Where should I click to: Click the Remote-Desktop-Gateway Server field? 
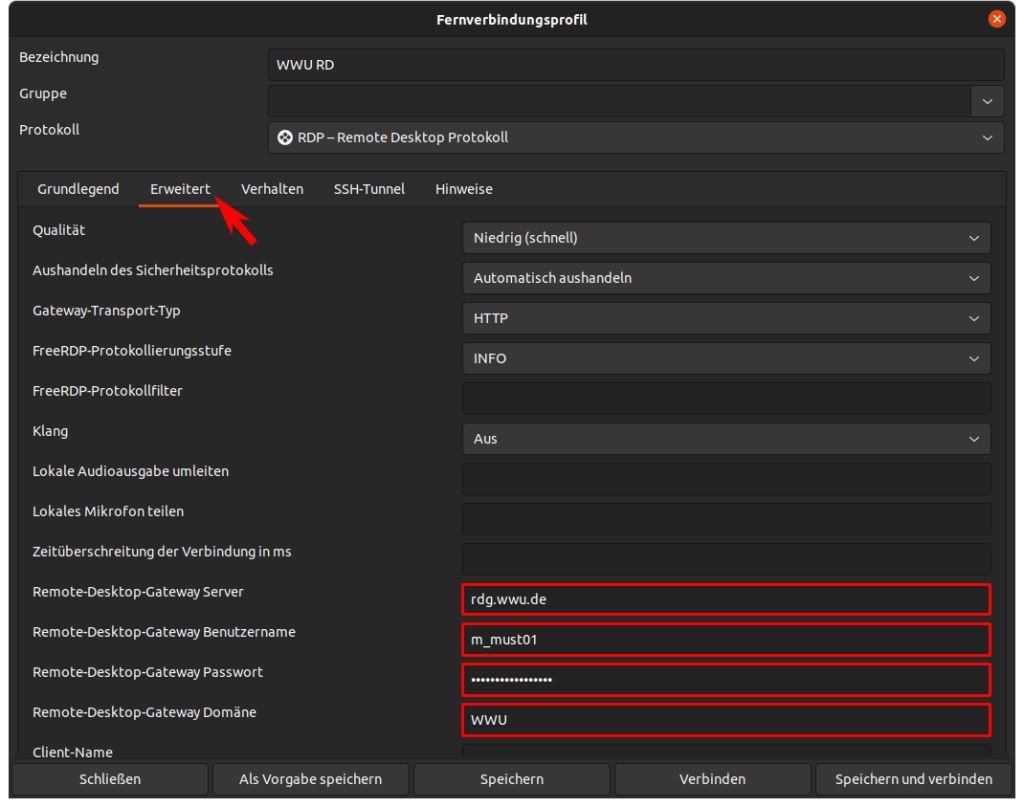pyautogui.click(x=726, y=599)
